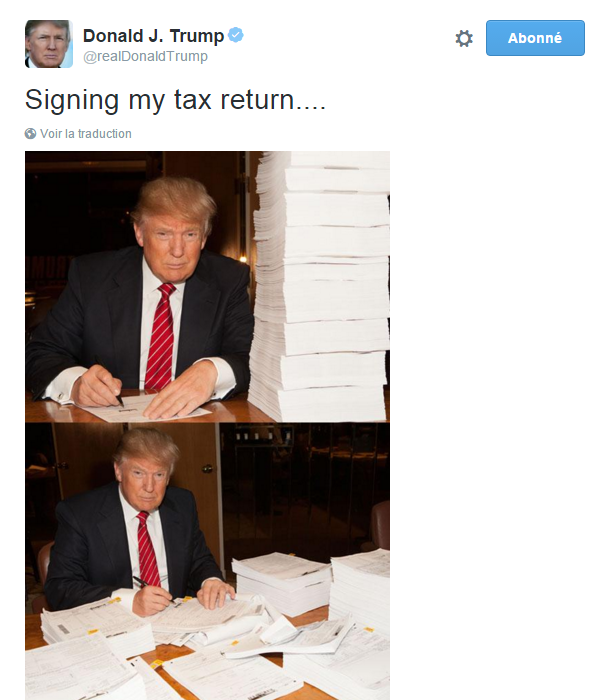Toggle the Abonné follow button
The height and width of the screenshot is (700, 611).
click(535, 38)
